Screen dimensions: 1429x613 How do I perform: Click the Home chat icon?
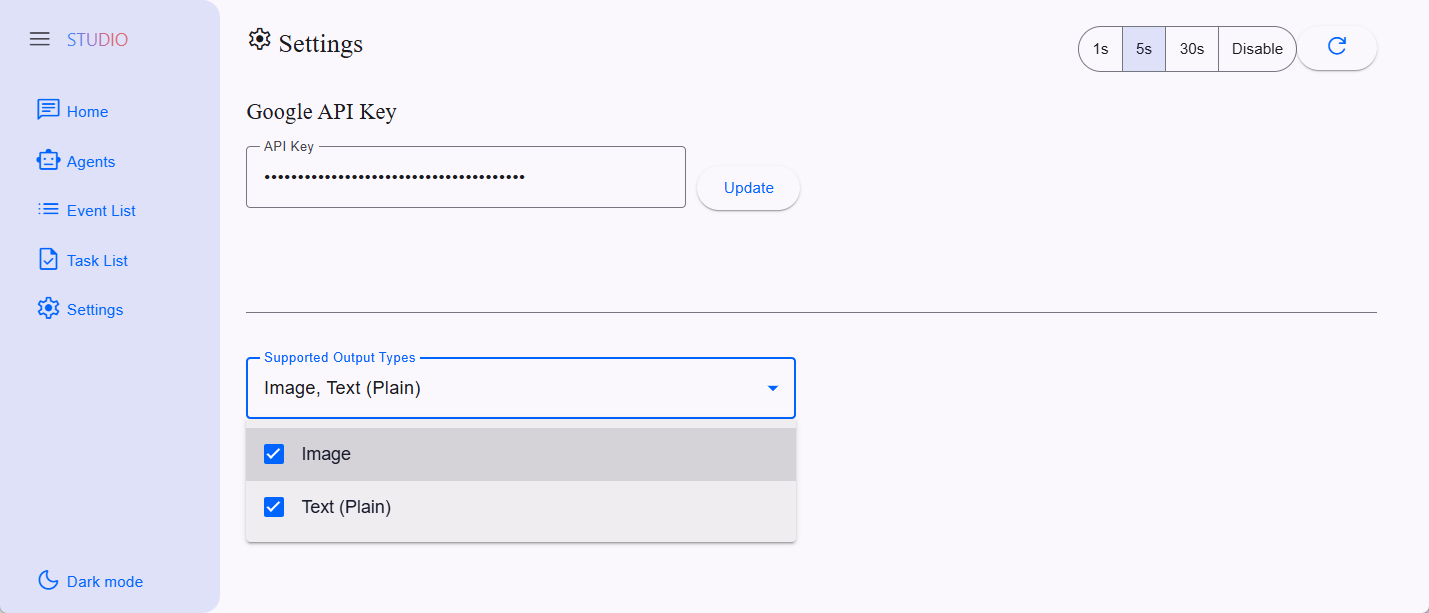(48, 110)
